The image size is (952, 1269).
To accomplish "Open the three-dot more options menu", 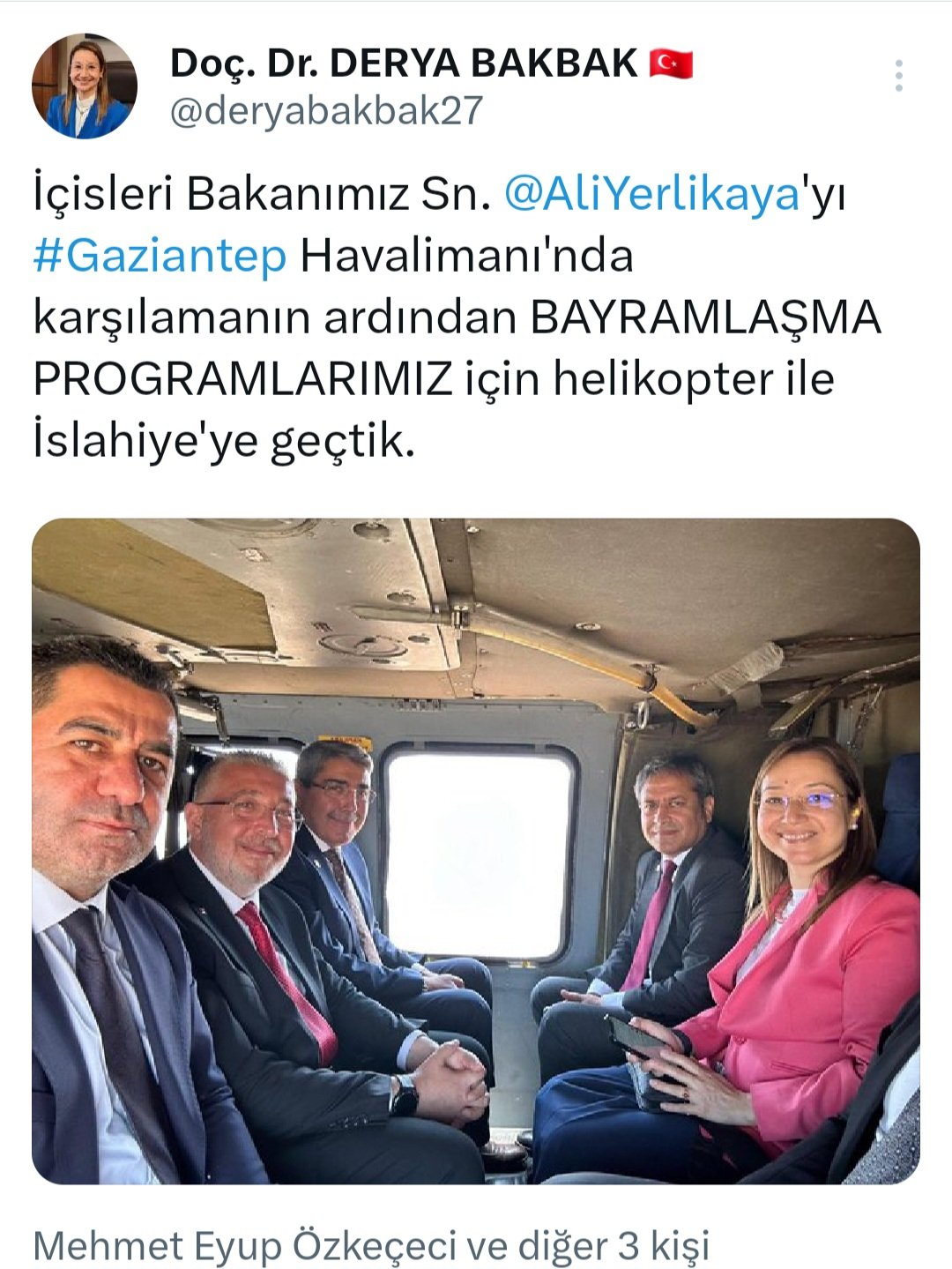I will click(x=898, y=76).
